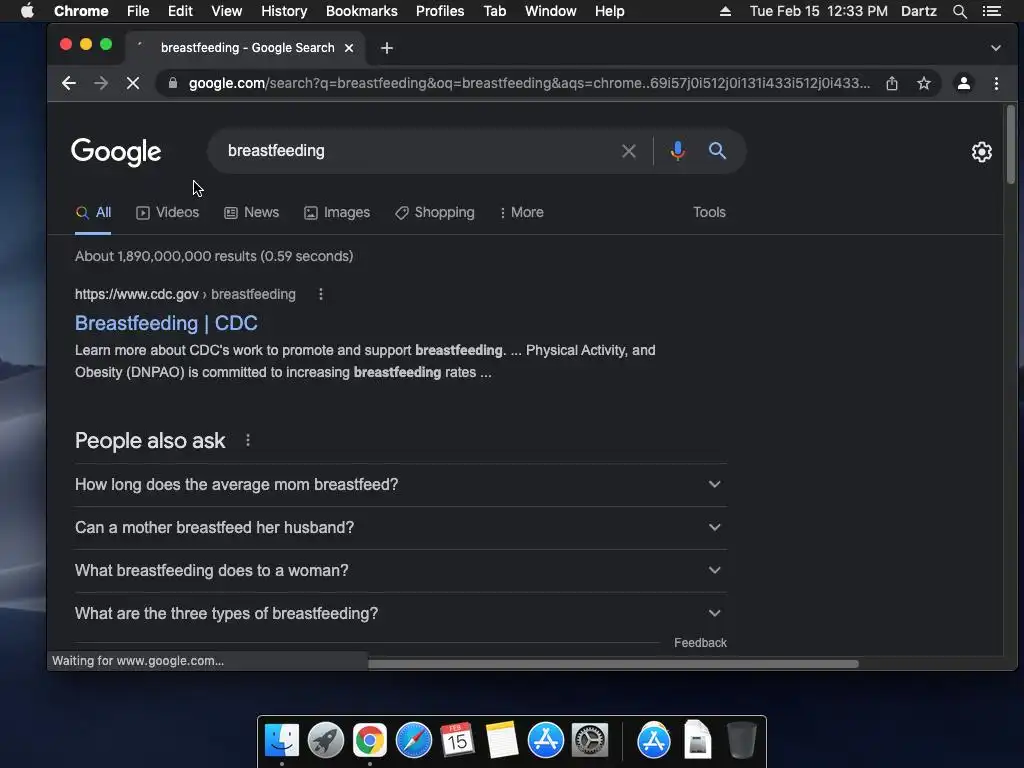Screen dimensions: 1024x768
Task: Open the Edit menu
Action: click(x=180, y=11)
